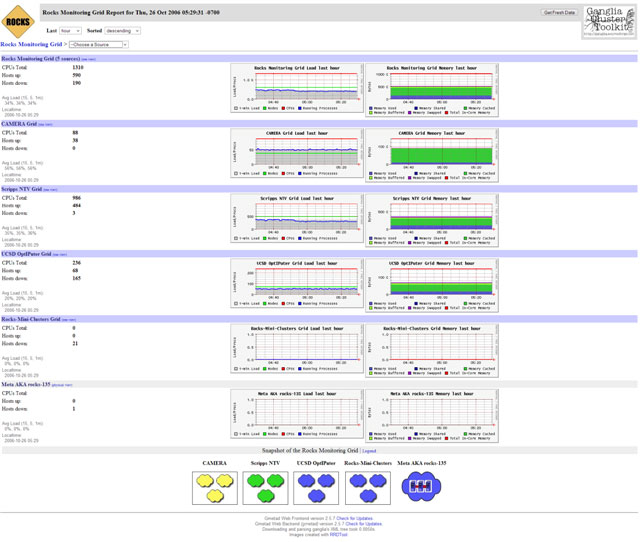
Task: Select UCSD OptIPuter Hosts down value 165
Action: (x=76, y=278)
